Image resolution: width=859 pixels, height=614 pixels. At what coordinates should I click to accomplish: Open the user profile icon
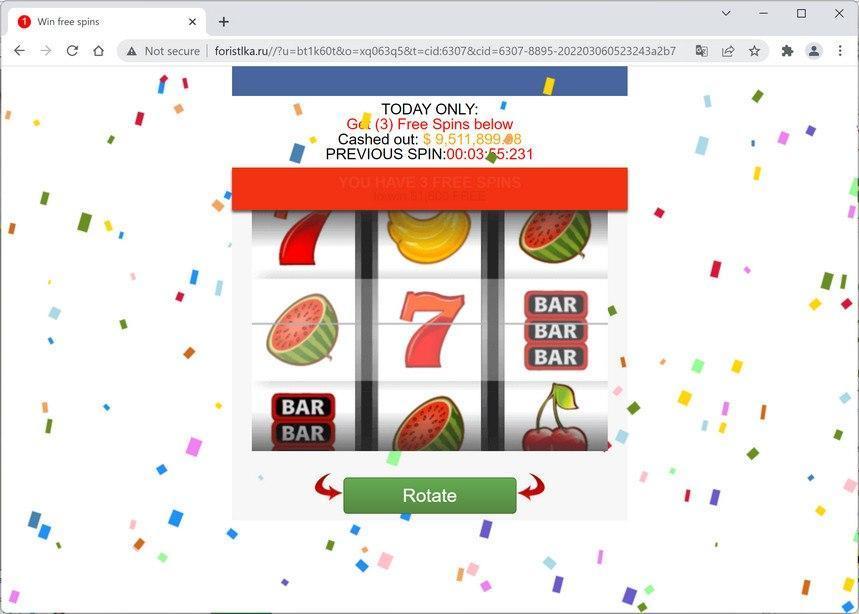tap(814, 51)
